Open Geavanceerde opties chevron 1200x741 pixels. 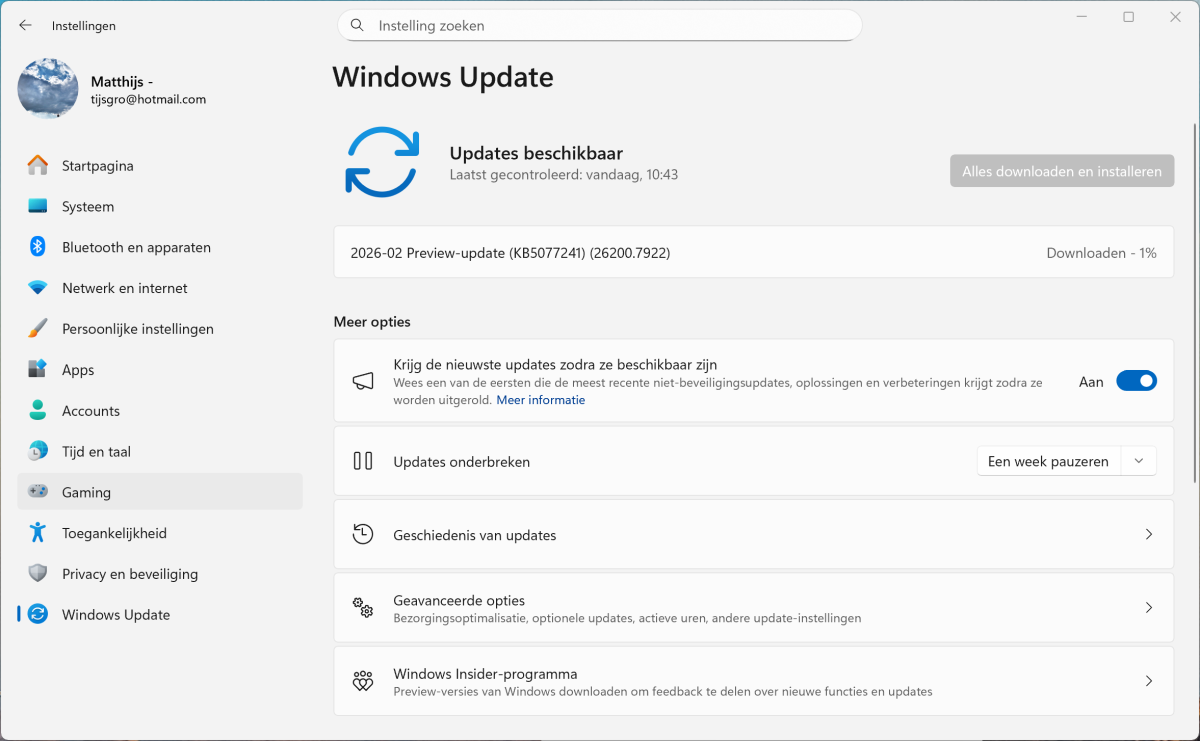point(1149,608)
